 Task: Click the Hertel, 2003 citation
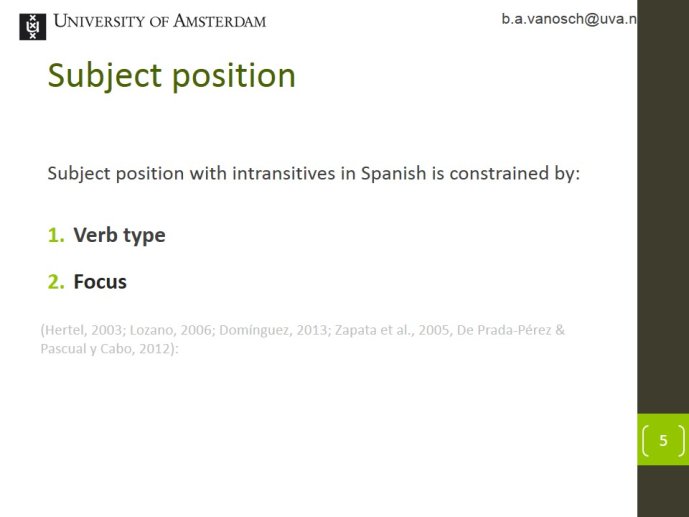pos(83,330)
